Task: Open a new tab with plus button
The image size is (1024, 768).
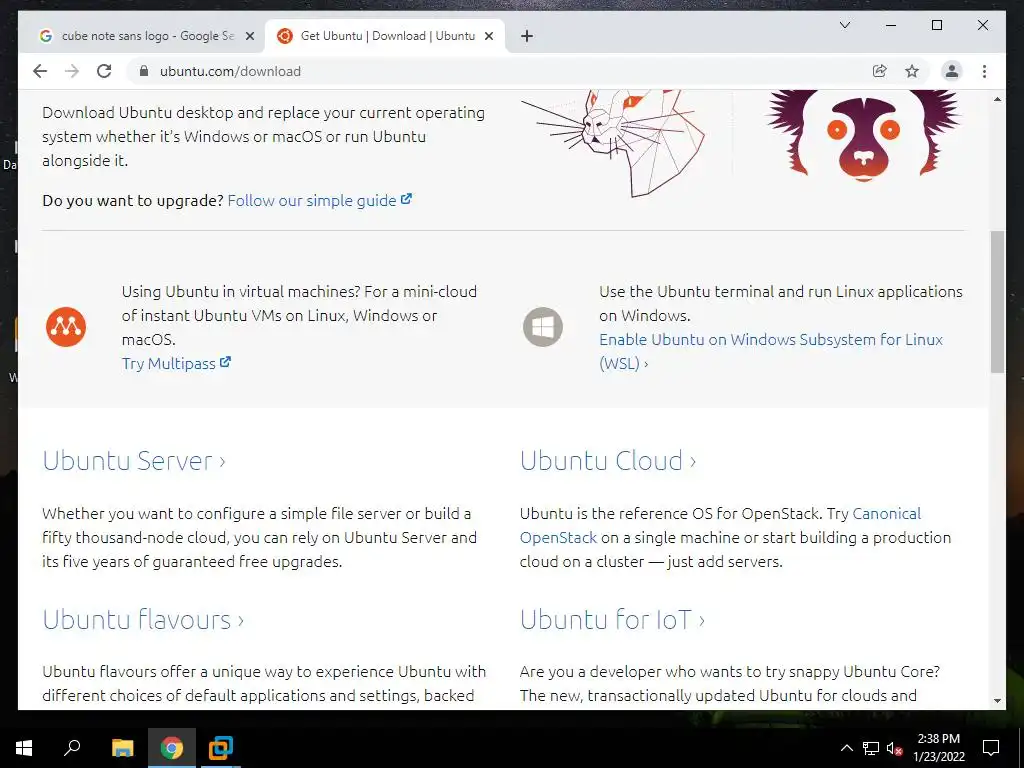Action: tap(527, 36)
